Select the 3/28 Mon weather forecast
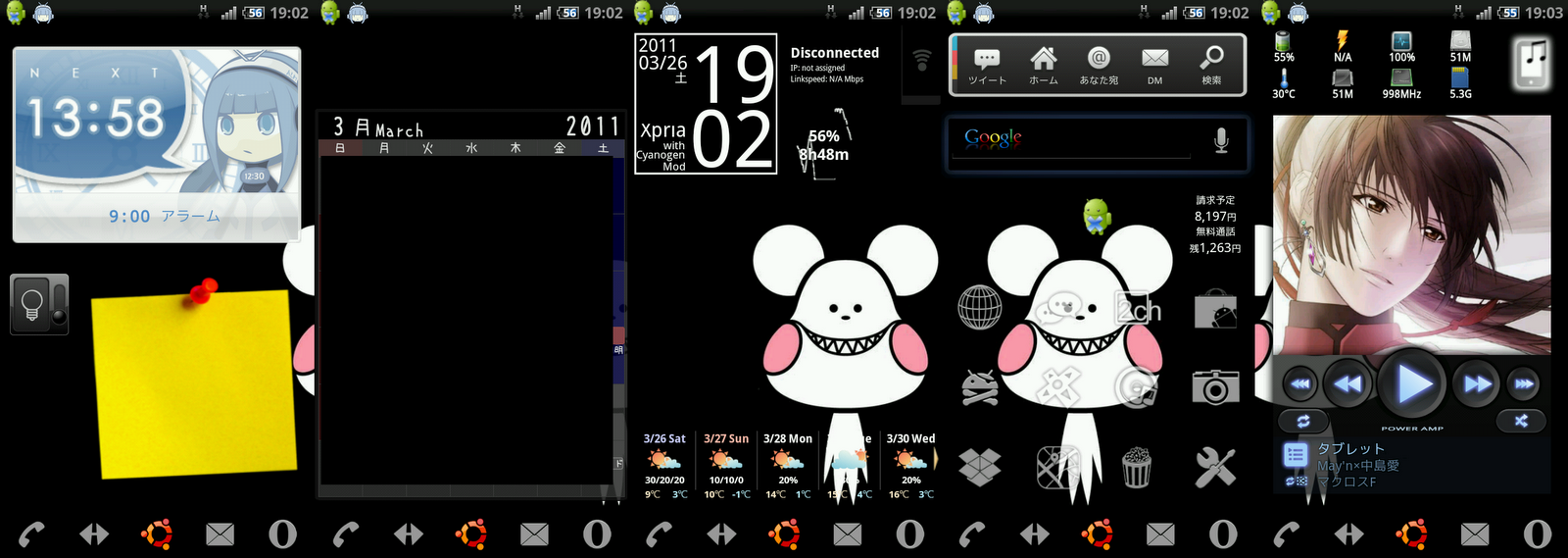Image resolution: width=1568 pixels, height=558 pixels. (x=788, y=467)
